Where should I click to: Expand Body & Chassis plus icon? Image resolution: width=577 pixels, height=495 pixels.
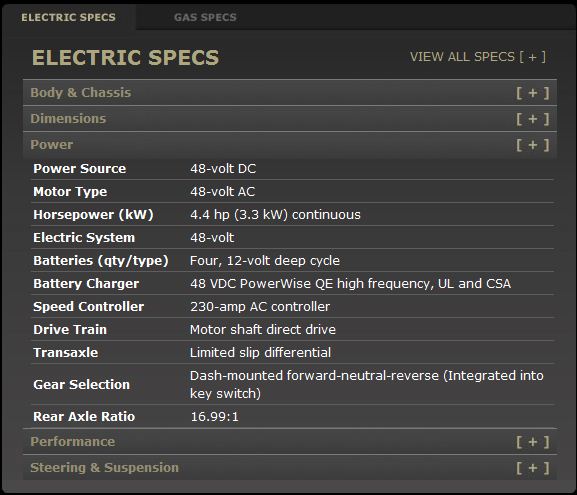tap(532, 93)
